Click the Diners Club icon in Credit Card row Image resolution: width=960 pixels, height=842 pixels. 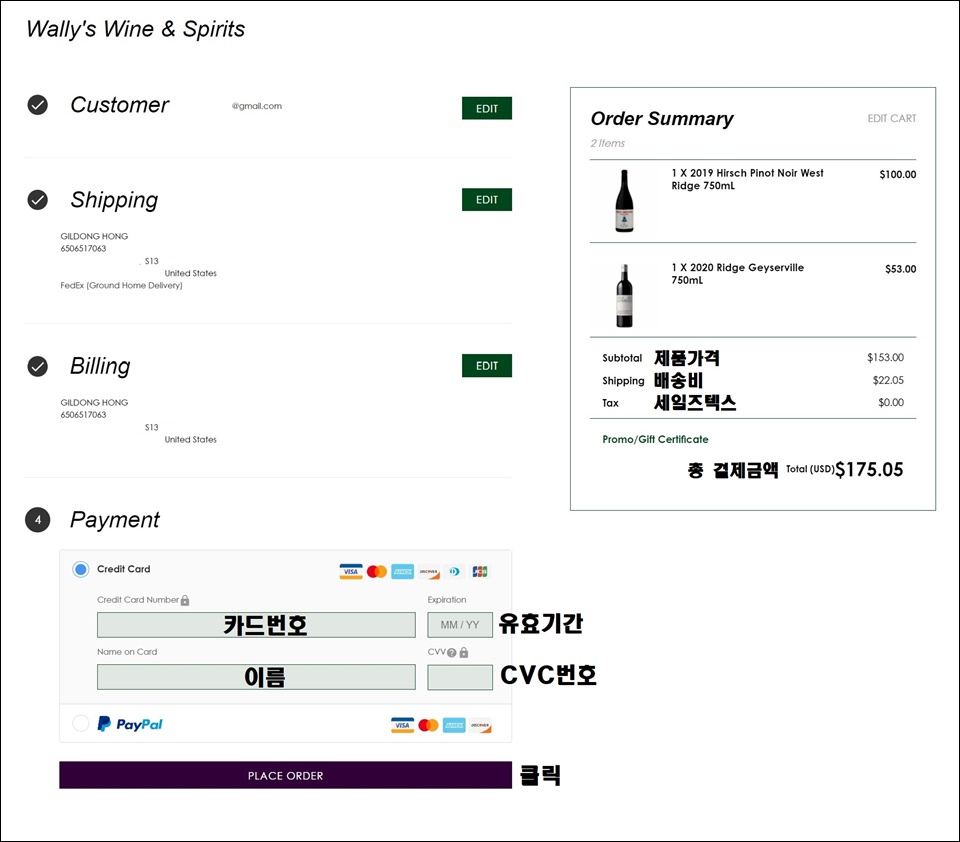pos(454,571)
